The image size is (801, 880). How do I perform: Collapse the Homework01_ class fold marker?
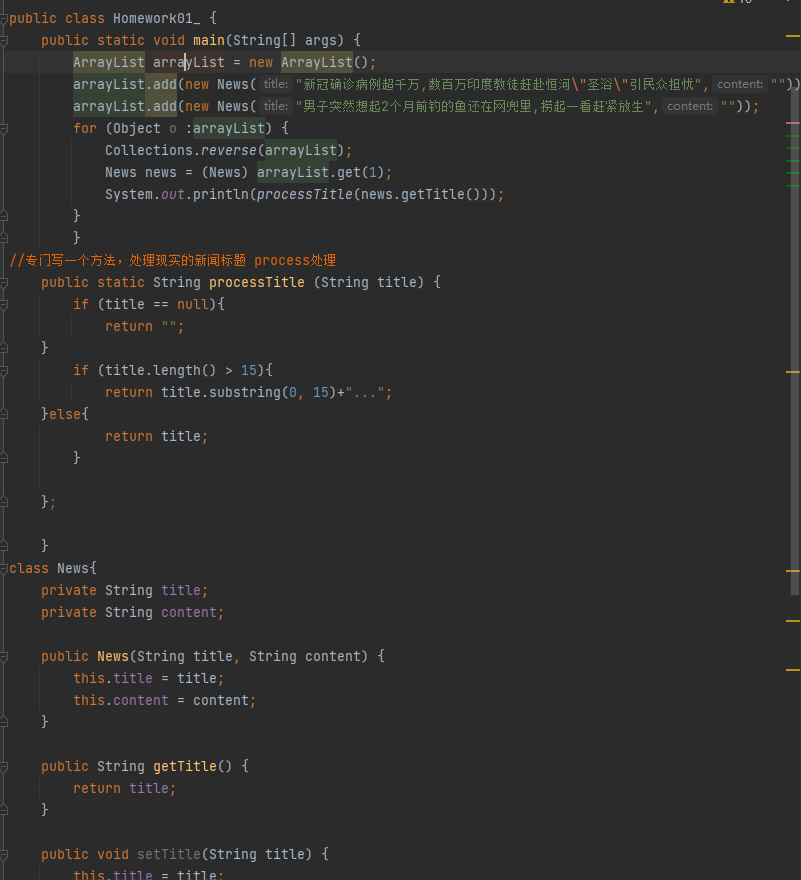pyautogui.click(x=4, y=19)
